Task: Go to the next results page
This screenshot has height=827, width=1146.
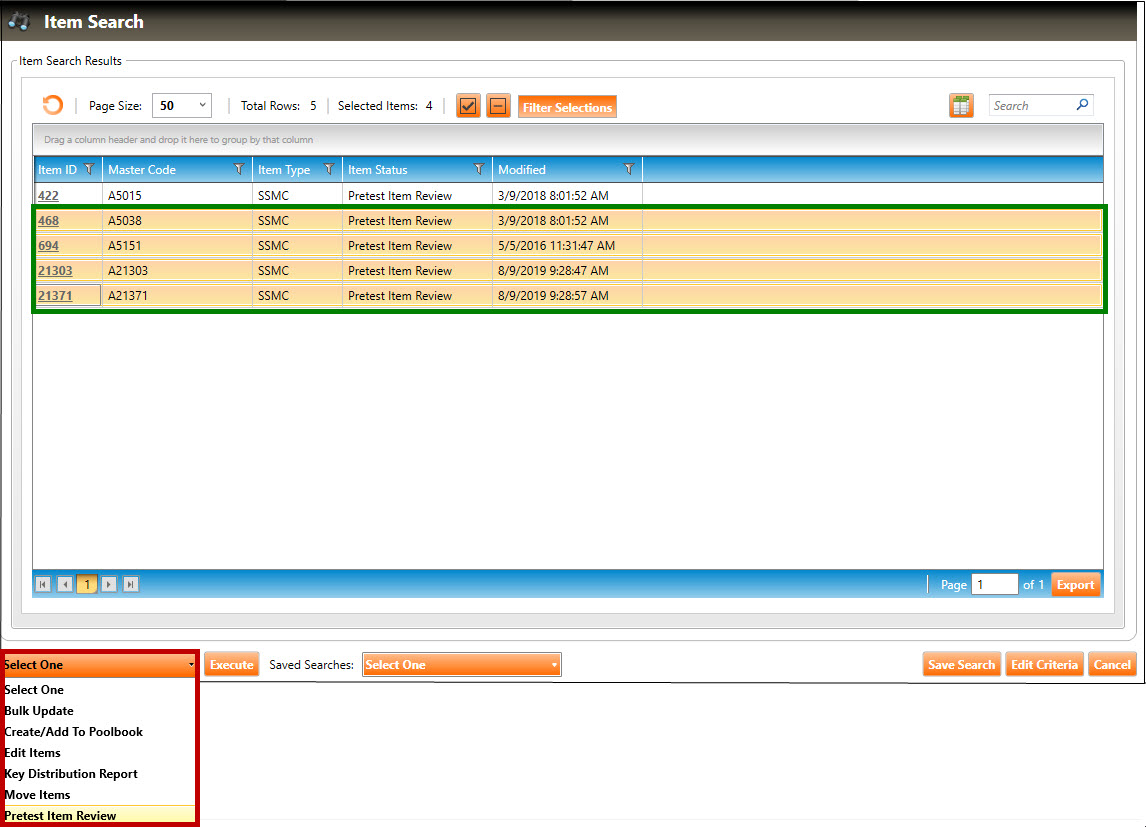Action: 109,585
